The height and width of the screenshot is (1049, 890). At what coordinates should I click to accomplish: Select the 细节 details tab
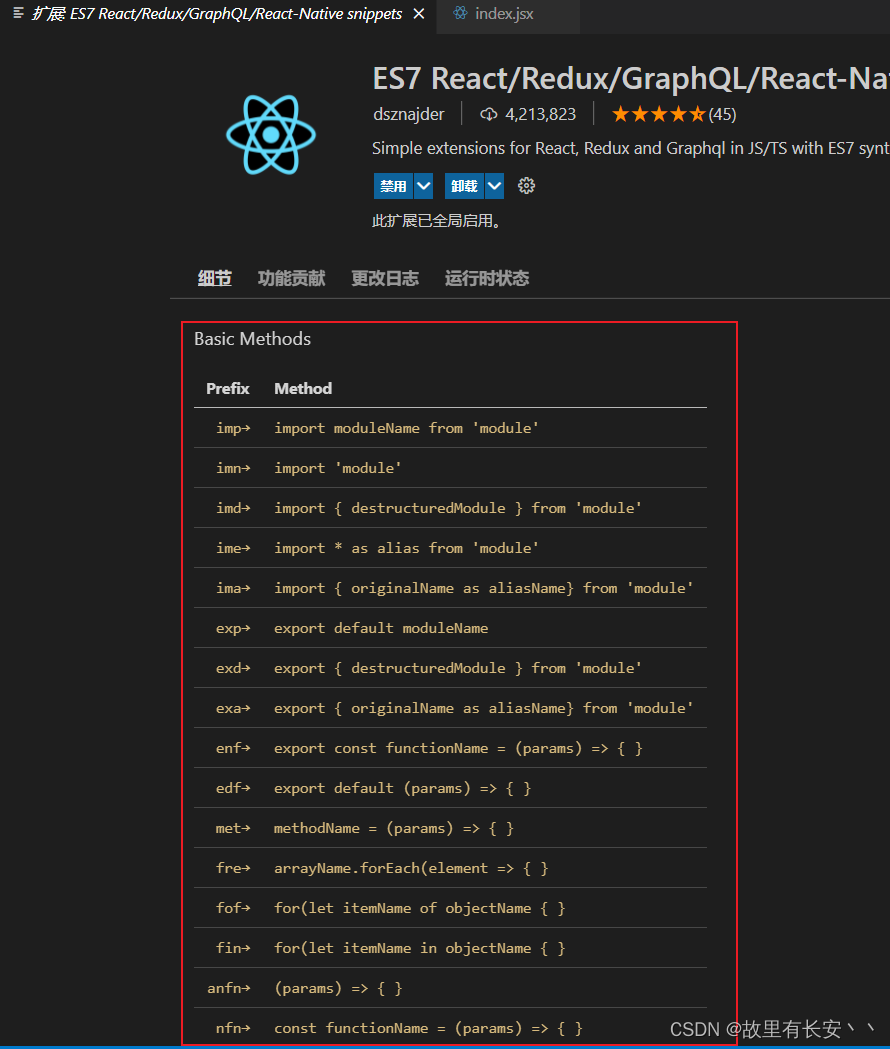point(215,278)
